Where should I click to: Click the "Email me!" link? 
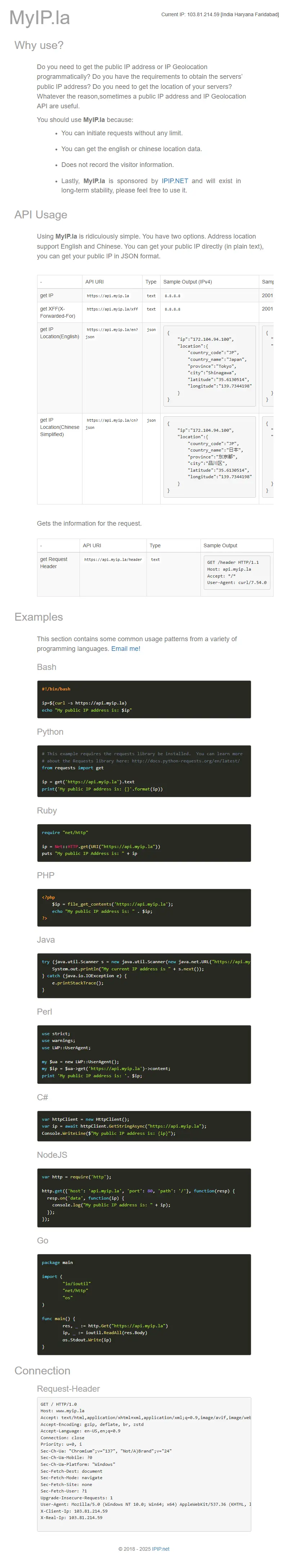(125, 649)
